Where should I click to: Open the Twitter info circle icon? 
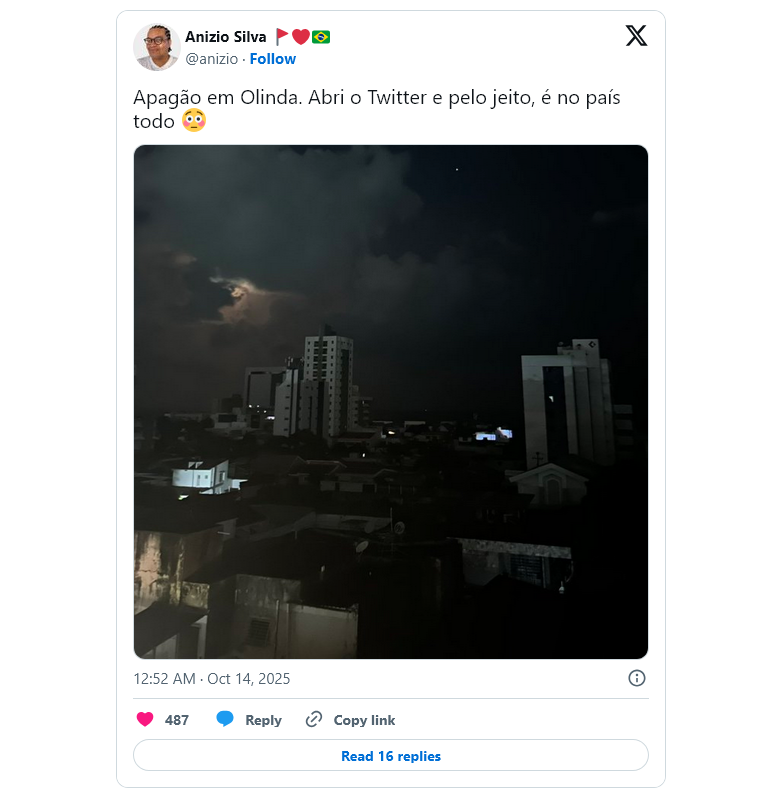[637, 678]
